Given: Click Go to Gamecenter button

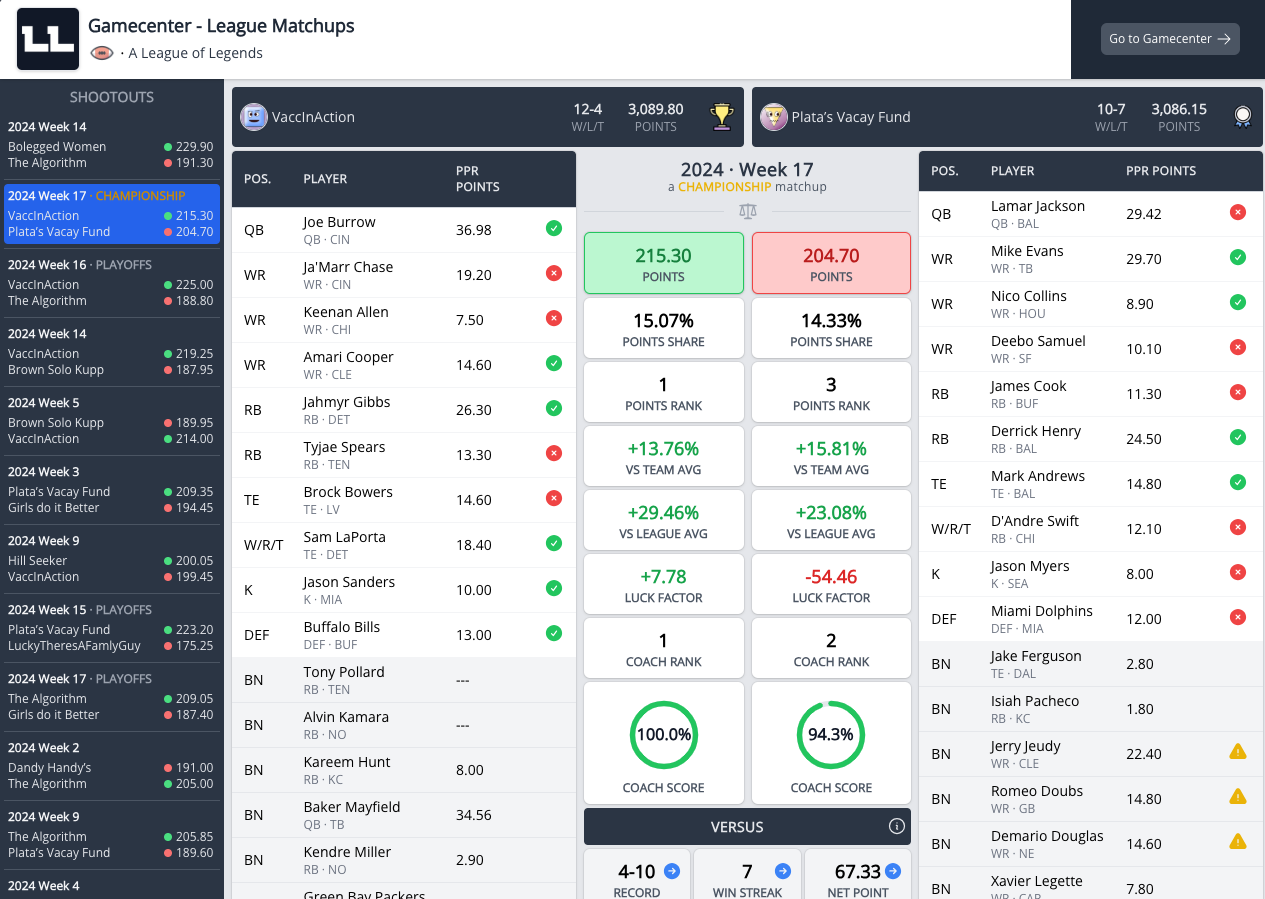Looking at the screenshot, I should 1170,39.
